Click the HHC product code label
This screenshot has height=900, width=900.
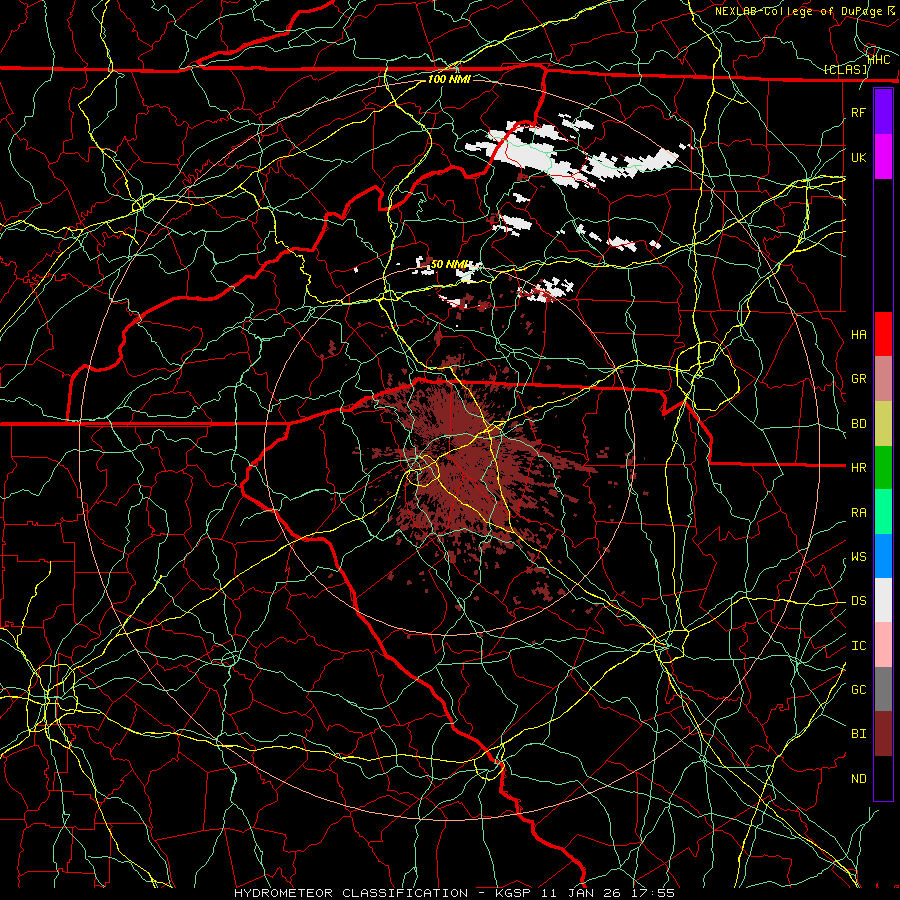[879, 60]
